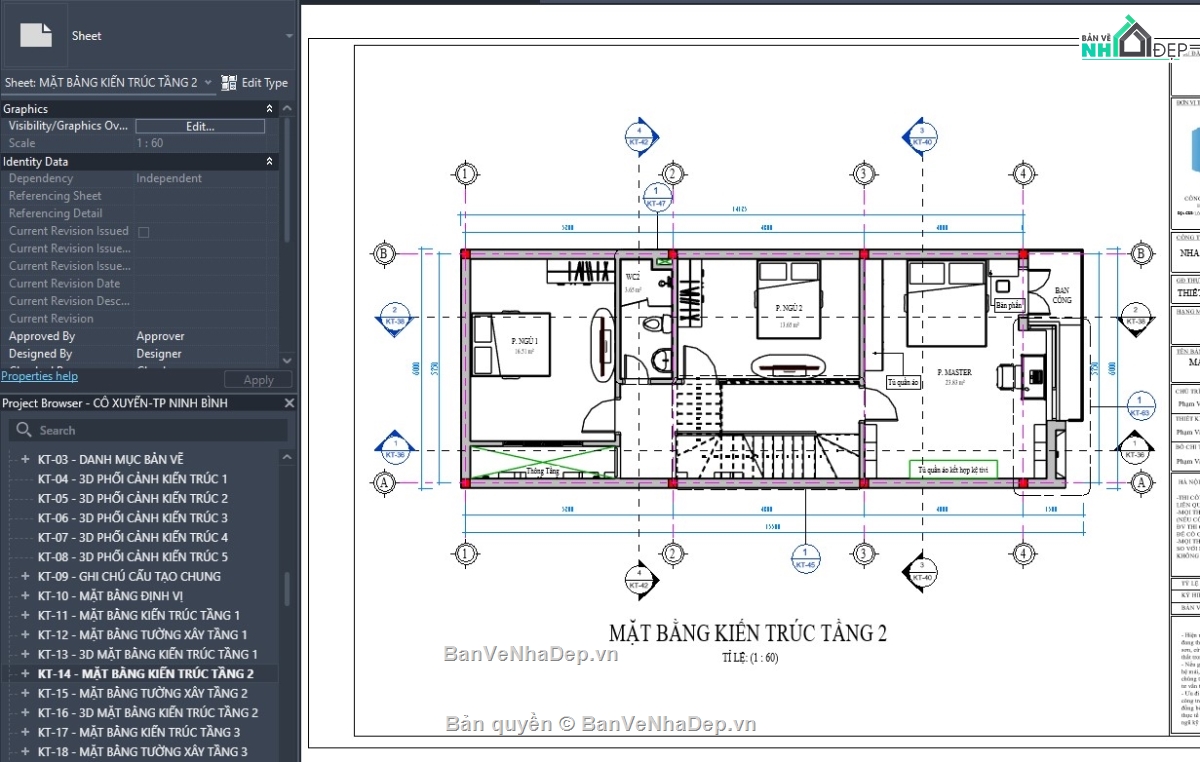Expand KT-16 - 3D MẶT BẰNG KIẾN TRÚC TẦNG 2 node
This screenshot has width=1200, height=762.
[x=25, y=712]
